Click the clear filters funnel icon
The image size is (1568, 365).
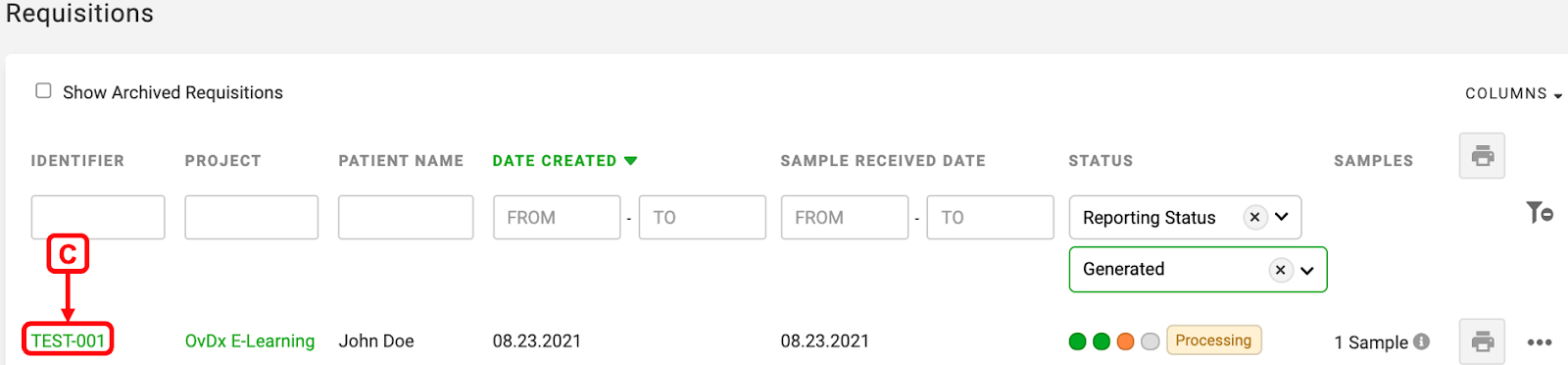pyautogui.click(x=1539, y=212)
